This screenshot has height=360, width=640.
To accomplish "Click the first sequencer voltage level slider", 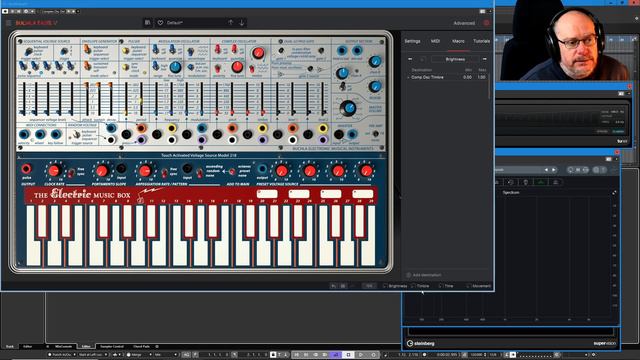I will coord(24,99).
